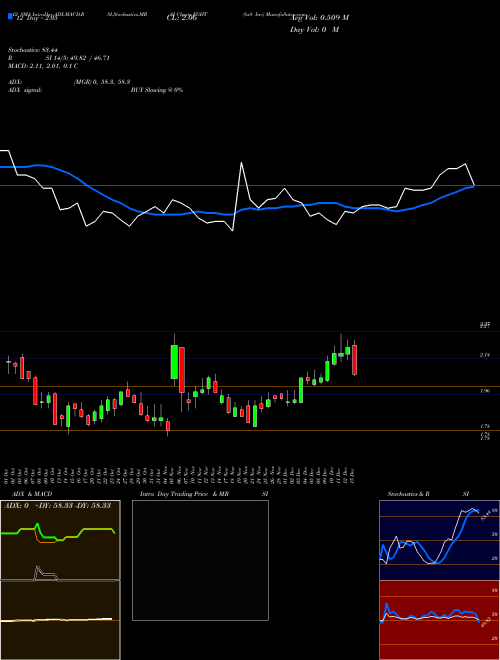This screenshot has width=500, height=660.
Task: Click the 2.14 price axis label
Action: click(484, 355)
